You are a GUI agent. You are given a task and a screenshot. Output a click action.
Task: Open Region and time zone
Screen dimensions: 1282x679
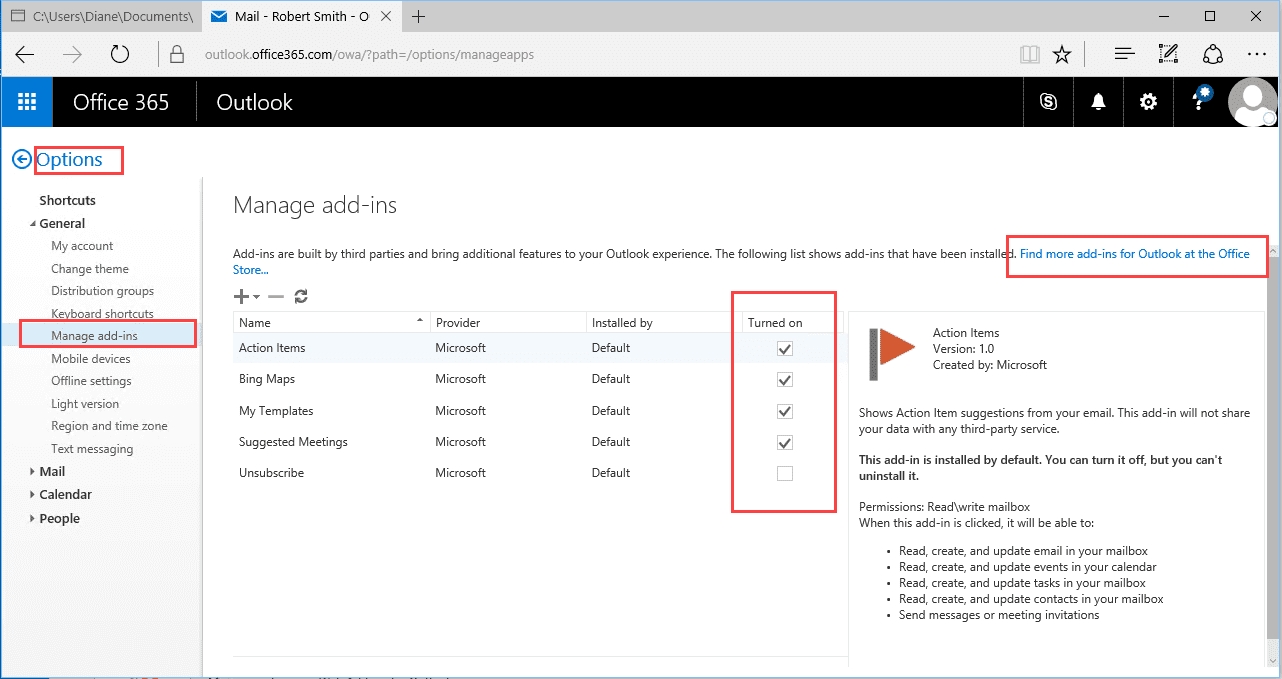(x=109, y=426)
